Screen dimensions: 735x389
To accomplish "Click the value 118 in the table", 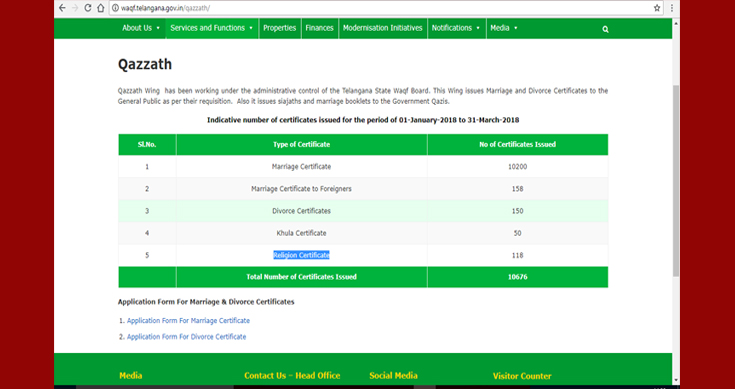I will 518,255.
